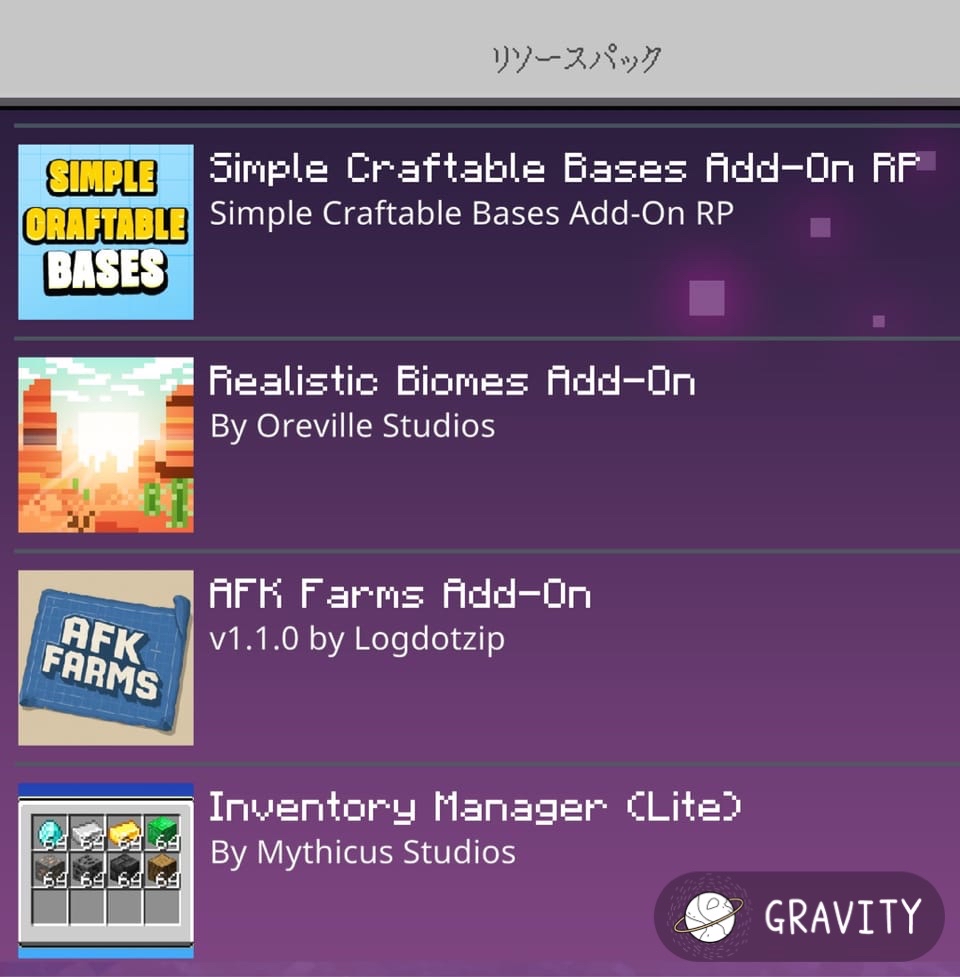Click the Simple Craftable Bases description text
960x977 pixels.
pyautogui.click(x=472, y=214)
